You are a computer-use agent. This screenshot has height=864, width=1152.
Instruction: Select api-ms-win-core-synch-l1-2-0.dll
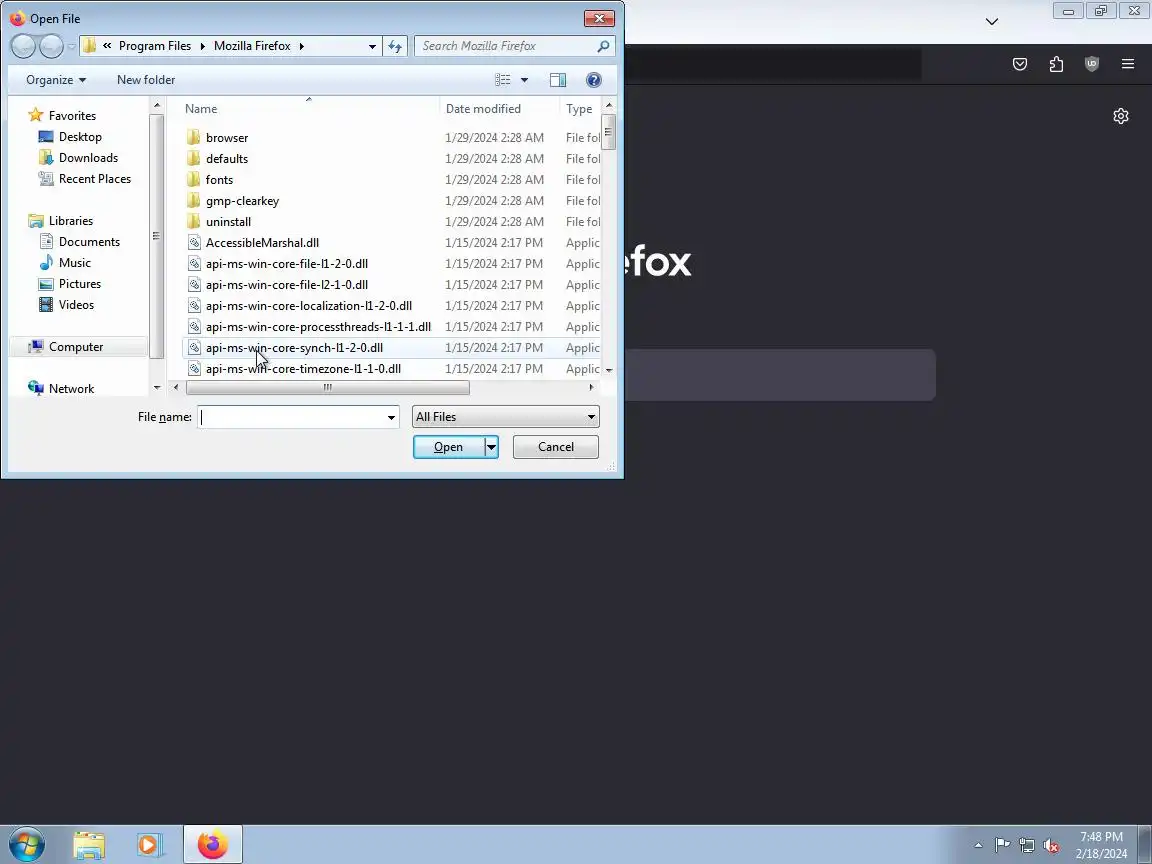point(294,348)
